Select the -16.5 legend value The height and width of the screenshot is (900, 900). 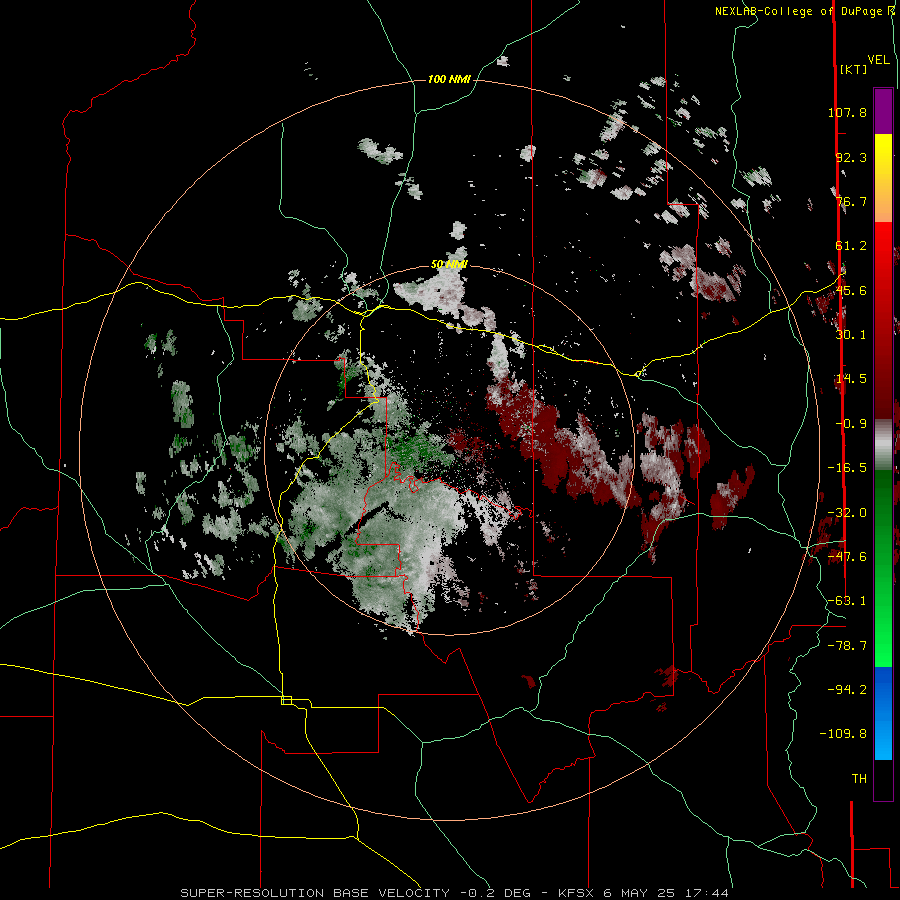click(847, 468)
